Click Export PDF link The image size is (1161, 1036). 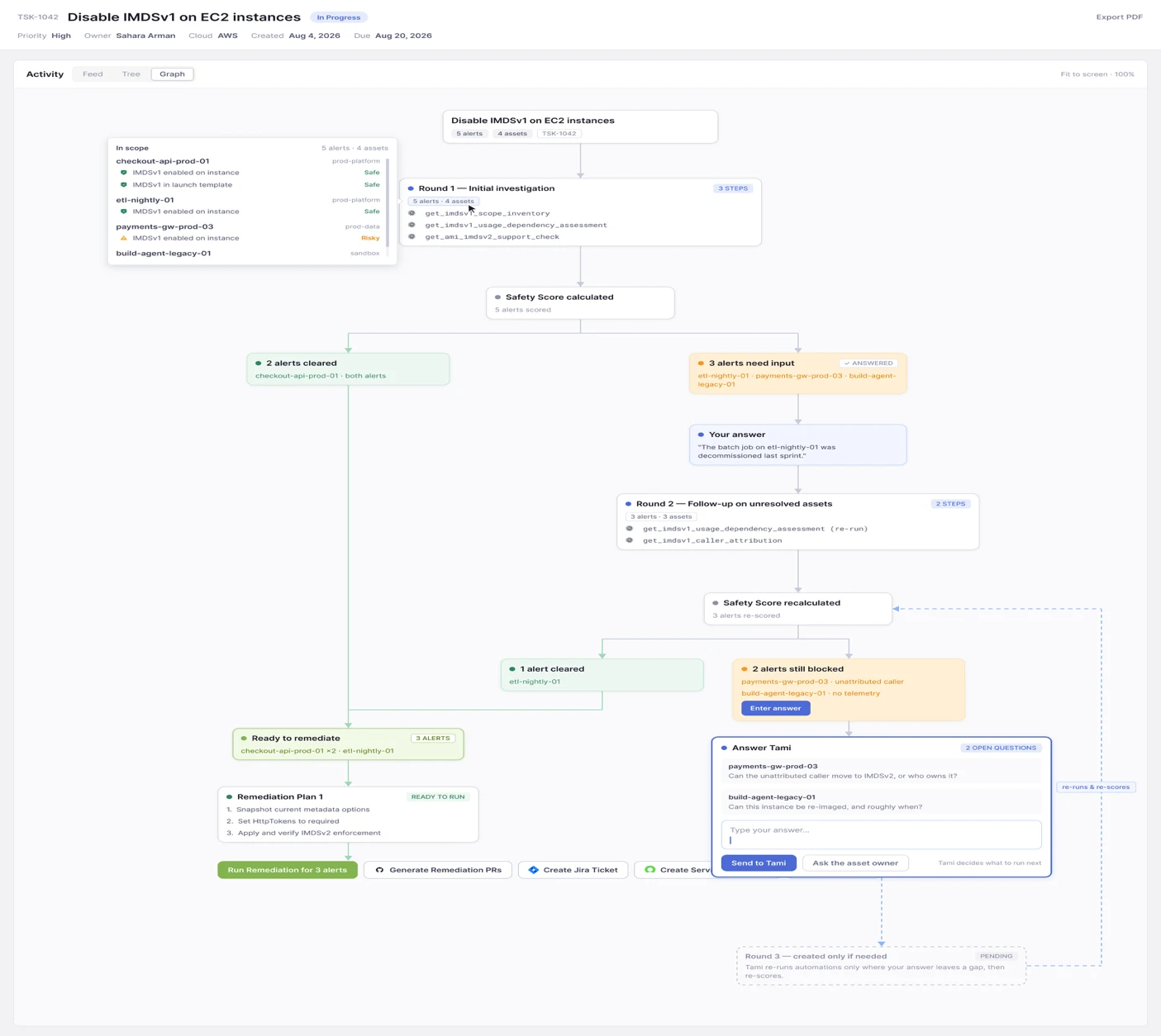click(x=1119, y=17)
